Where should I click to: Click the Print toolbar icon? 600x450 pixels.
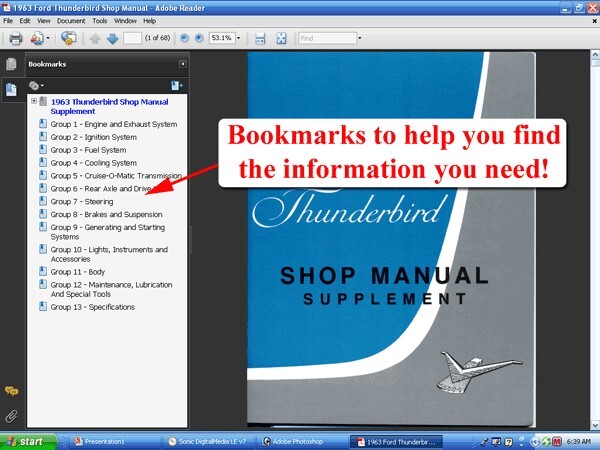coord(16,38)
